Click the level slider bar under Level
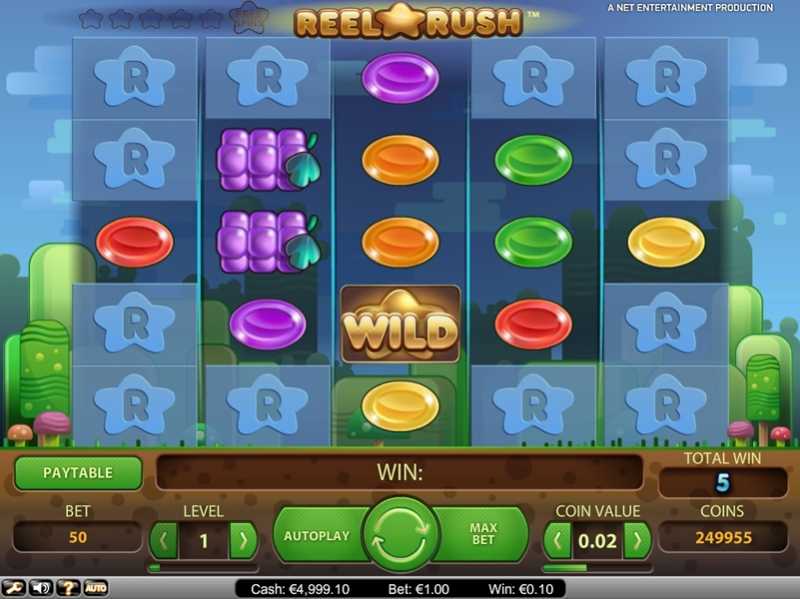 203,567
